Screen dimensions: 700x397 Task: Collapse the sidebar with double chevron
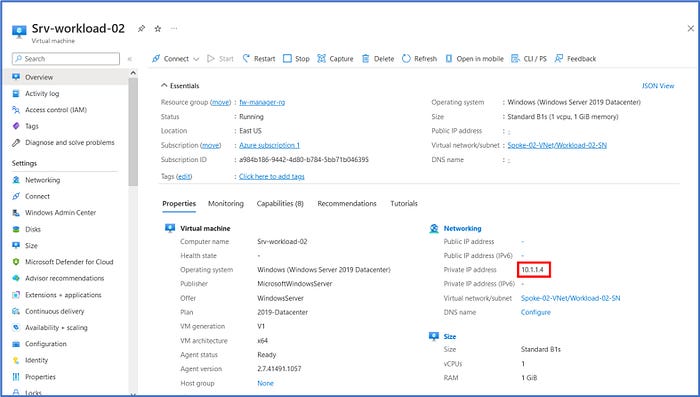point(130,59)
